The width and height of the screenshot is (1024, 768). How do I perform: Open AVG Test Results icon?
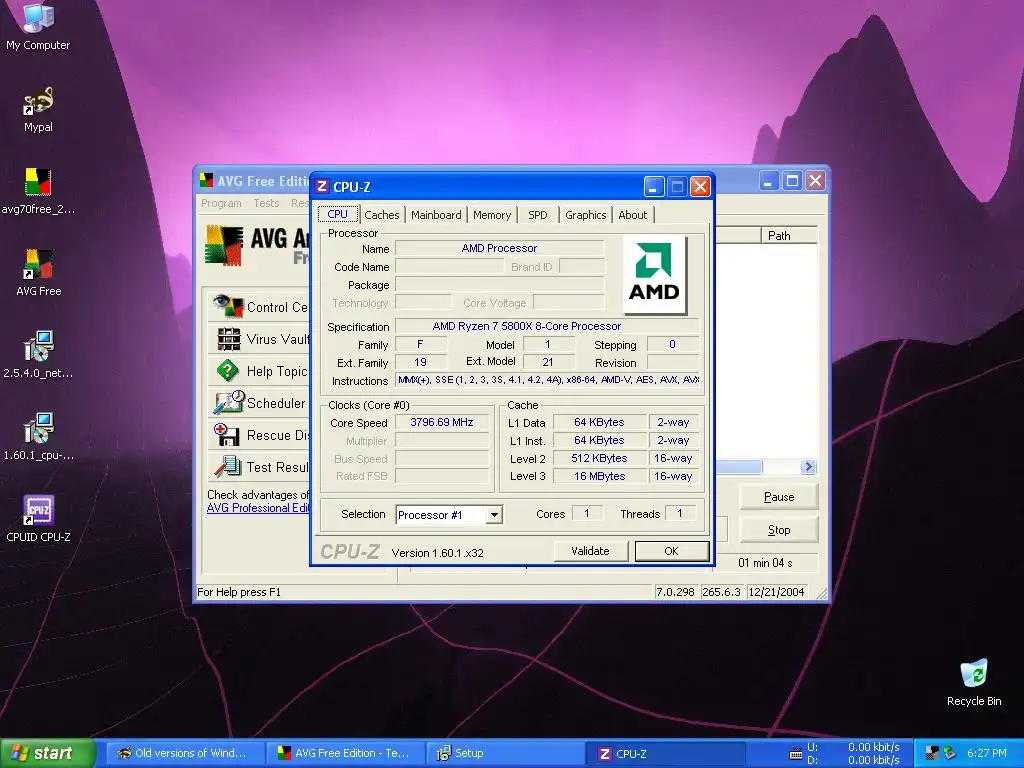(228, 467)
